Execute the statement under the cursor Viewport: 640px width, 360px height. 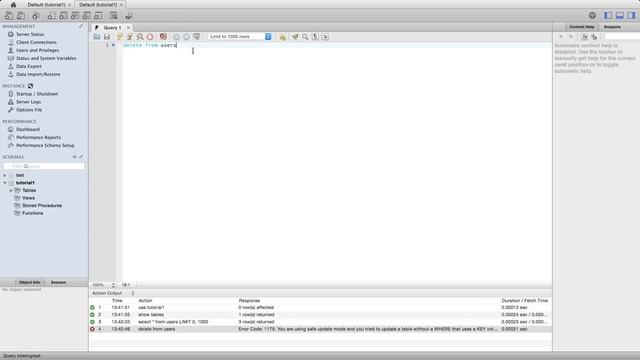point(130,37)
